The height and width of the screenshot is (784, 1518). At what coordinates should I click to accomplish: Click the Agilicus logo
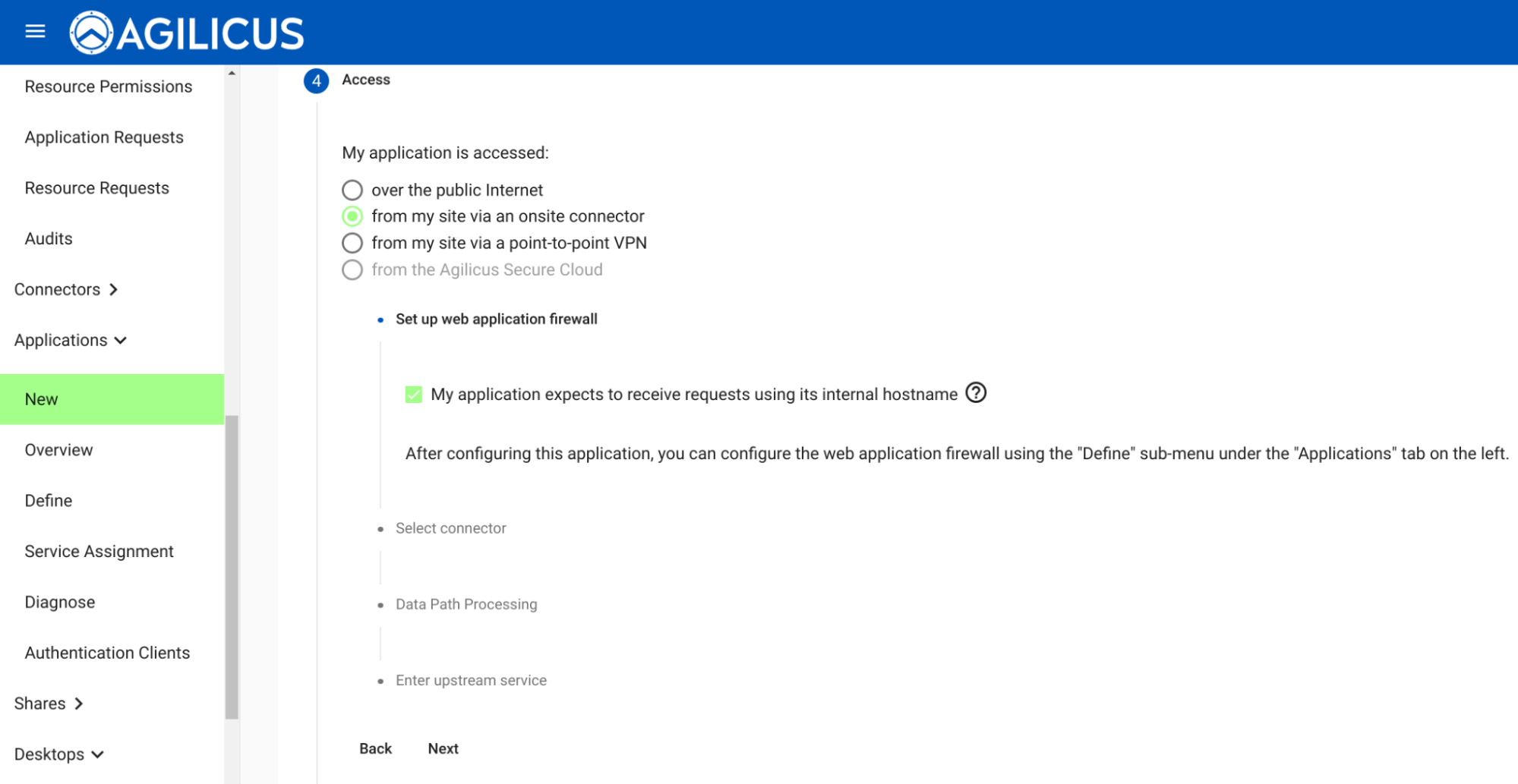(x=187, y=33)
